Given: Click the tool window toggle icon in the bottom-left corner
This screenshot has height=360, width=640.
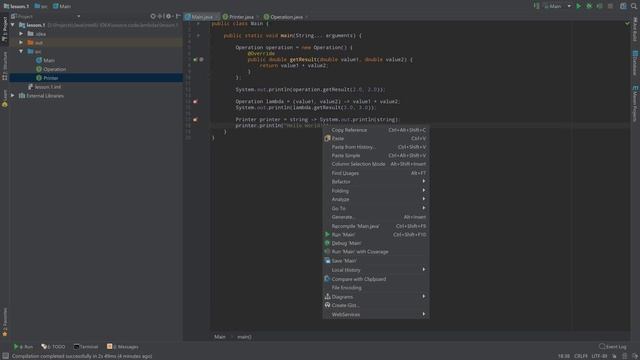Looking at the screenshot, I should 5,356.
